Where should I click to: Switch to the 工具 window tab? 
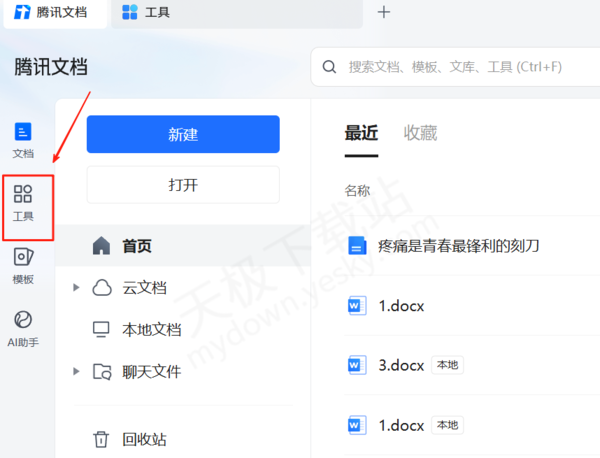click(237, 13)
